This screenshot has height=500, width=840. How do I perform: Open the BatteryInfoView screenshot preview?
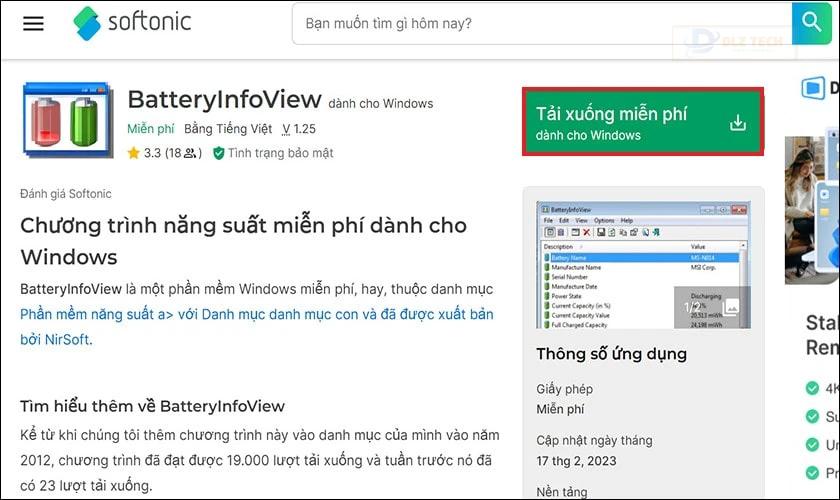[643, 265]
